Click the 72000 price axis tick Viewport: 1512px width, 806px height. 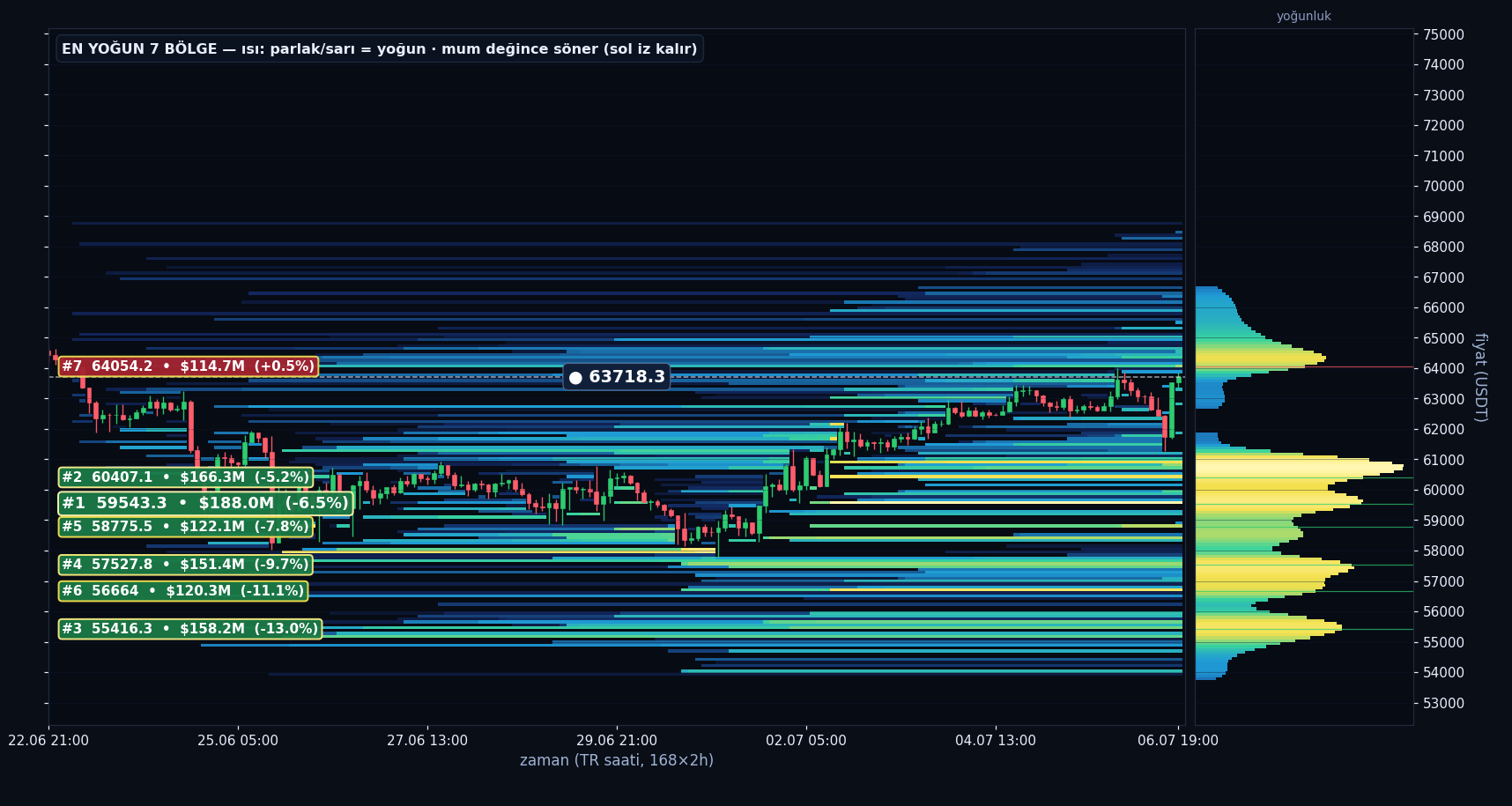click(x=1443, y=125)
